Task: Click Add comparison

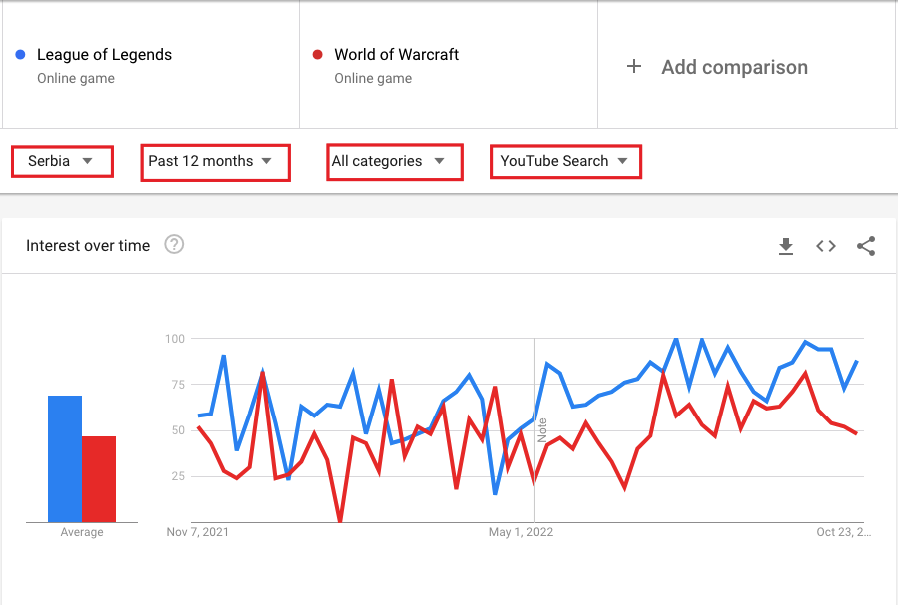Action: tap(734, 67)
